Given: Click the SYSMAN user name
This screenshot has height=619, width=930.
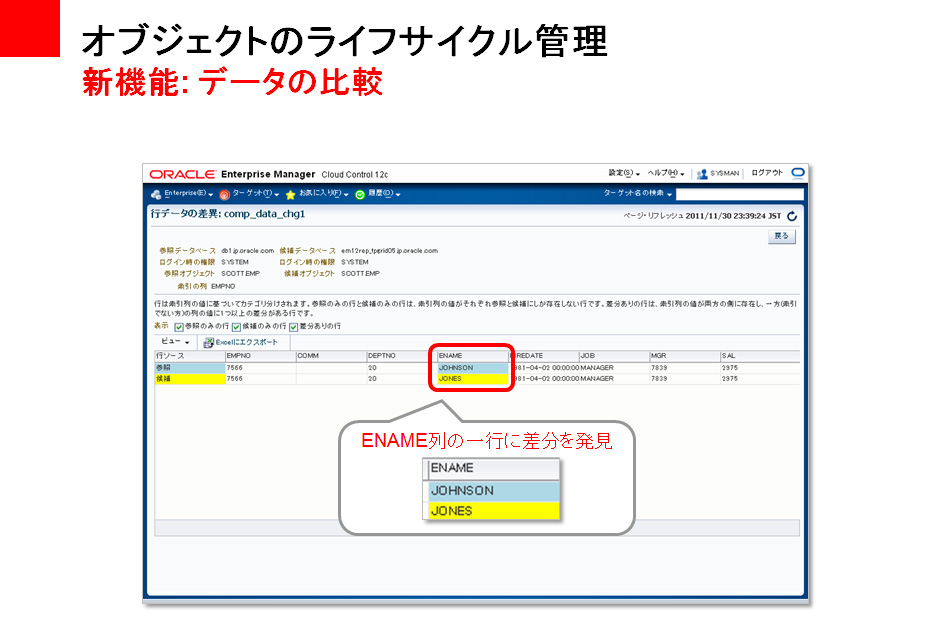Looking at the screenshot, I should [725, 174].
